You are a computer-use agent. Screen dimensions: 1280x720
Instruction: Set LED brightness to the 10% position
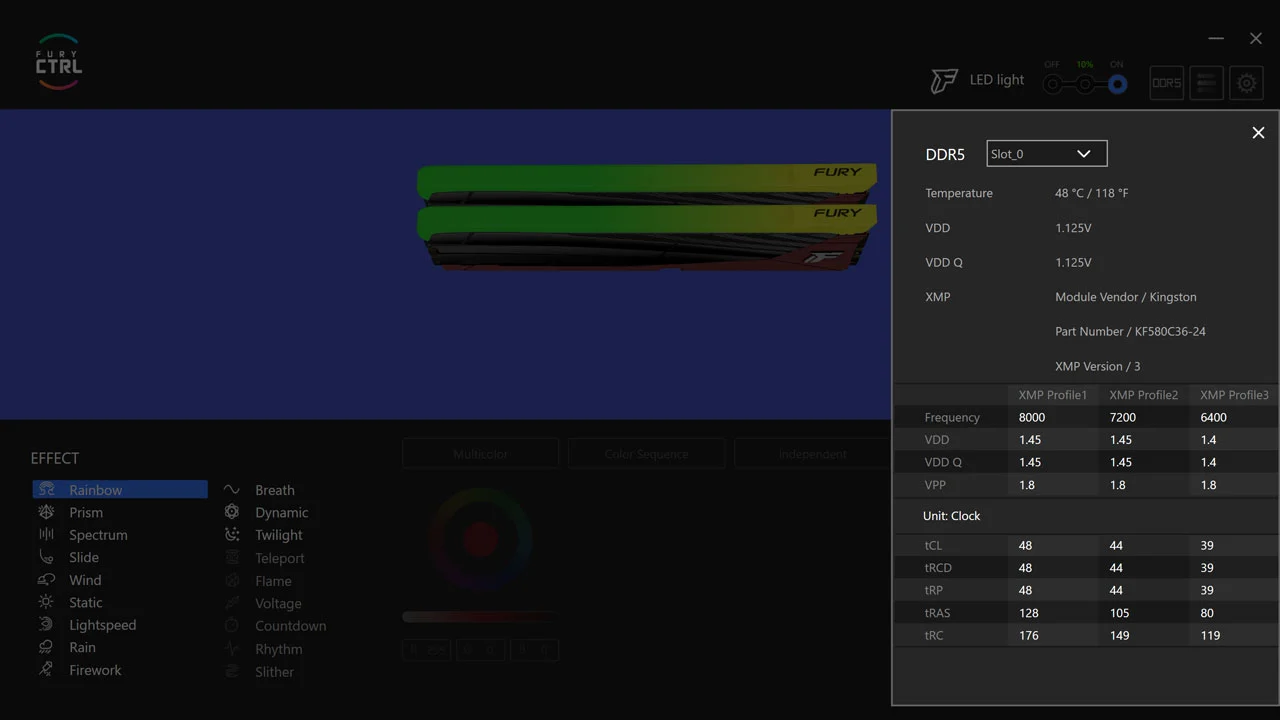1085,85
